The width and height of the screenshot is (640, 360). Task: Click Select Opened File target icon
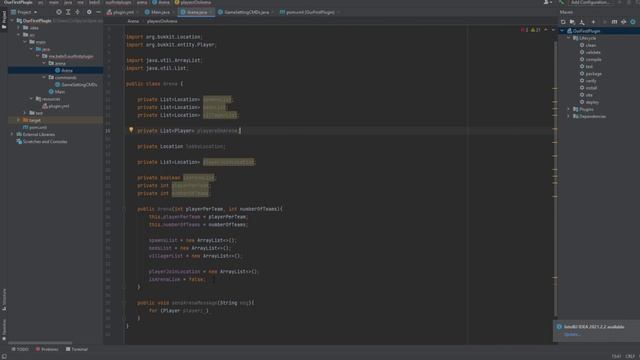59,12
